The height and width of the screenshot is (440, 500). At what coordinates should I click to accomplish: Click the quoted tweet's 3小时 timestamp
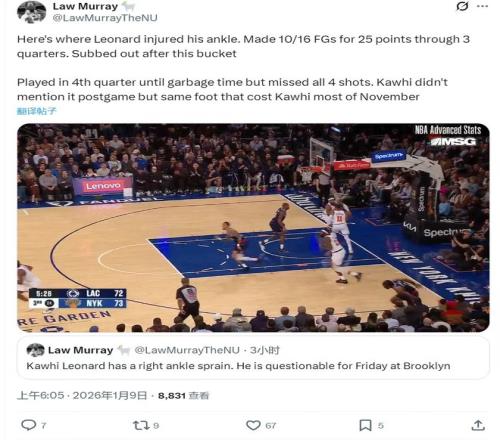(265, 350)
